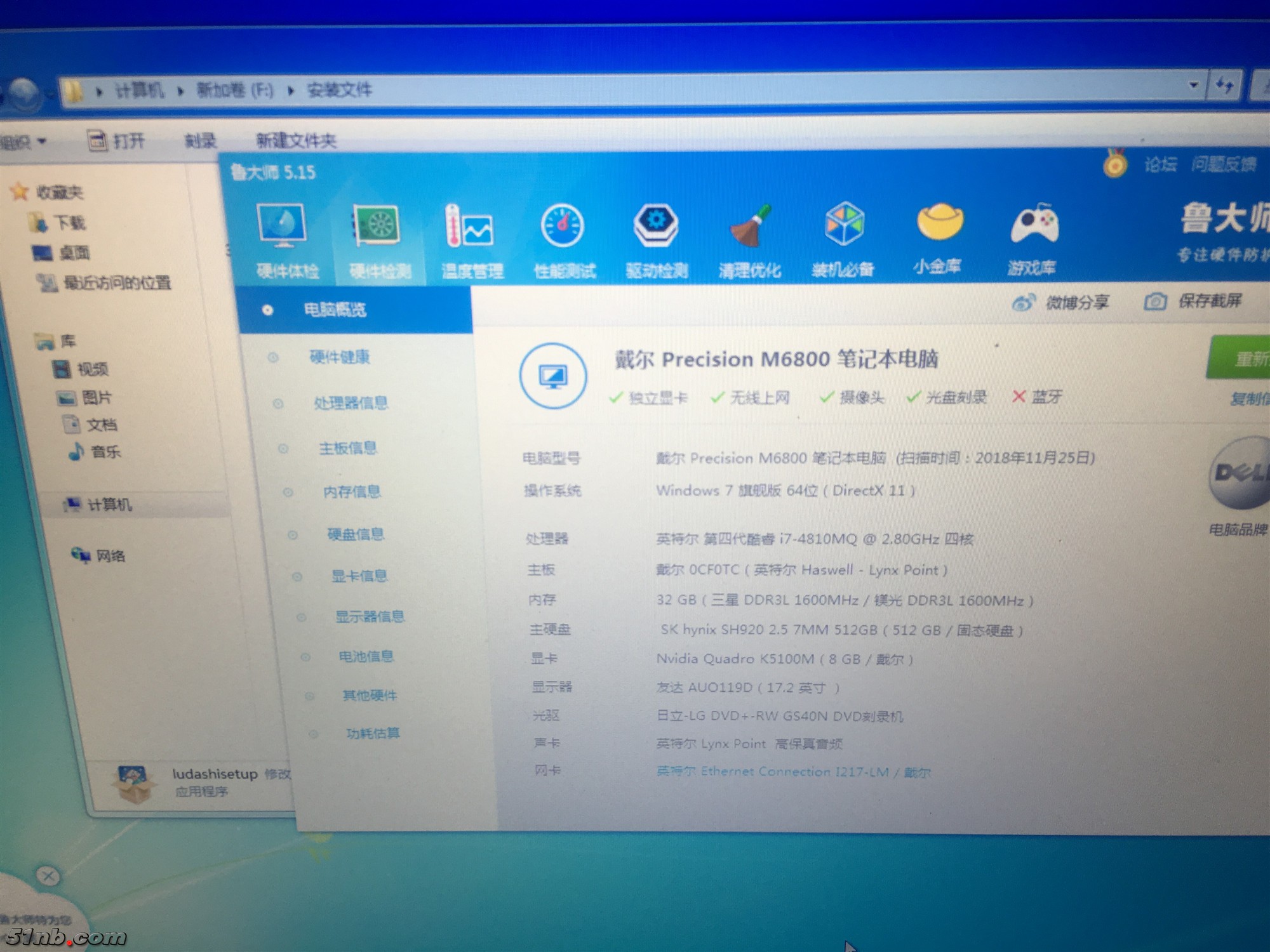Click 新建文件夹 in Explorer toolbar
This screenshot has width=1270, height=952.
tap(295, 140)
